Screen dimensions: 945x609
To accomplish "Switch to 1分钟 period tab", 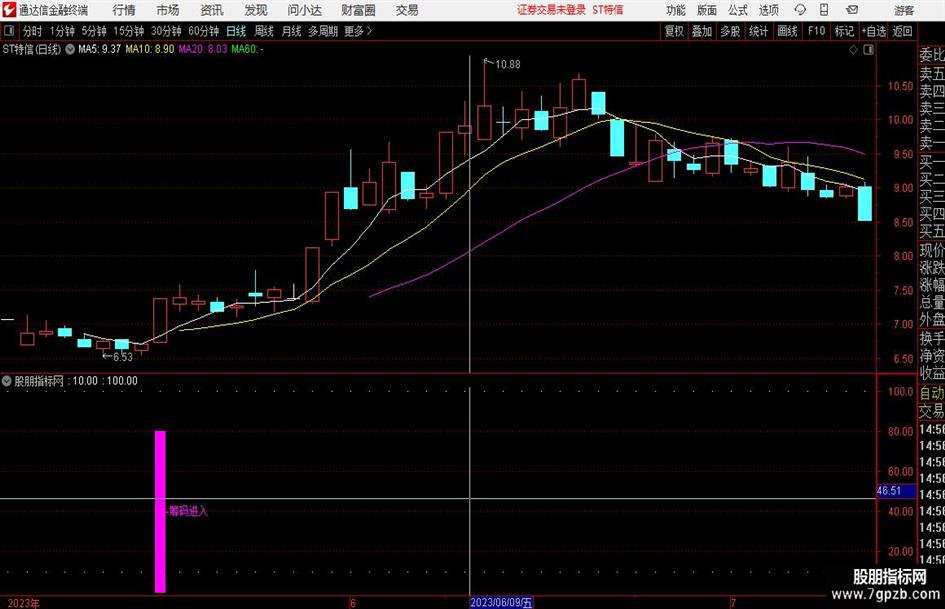I will point(62,31).
